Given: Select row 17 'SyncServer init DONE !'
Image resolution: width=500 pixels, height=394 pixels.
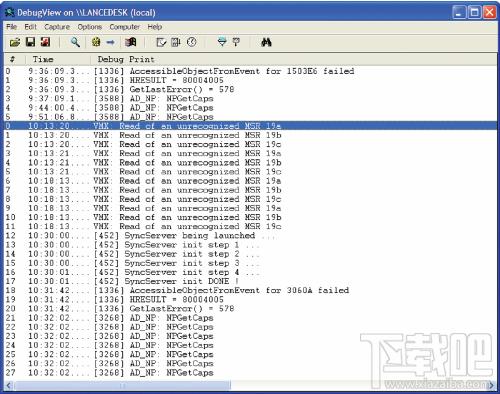Looking at the screenshot, I should click(250, 281).
